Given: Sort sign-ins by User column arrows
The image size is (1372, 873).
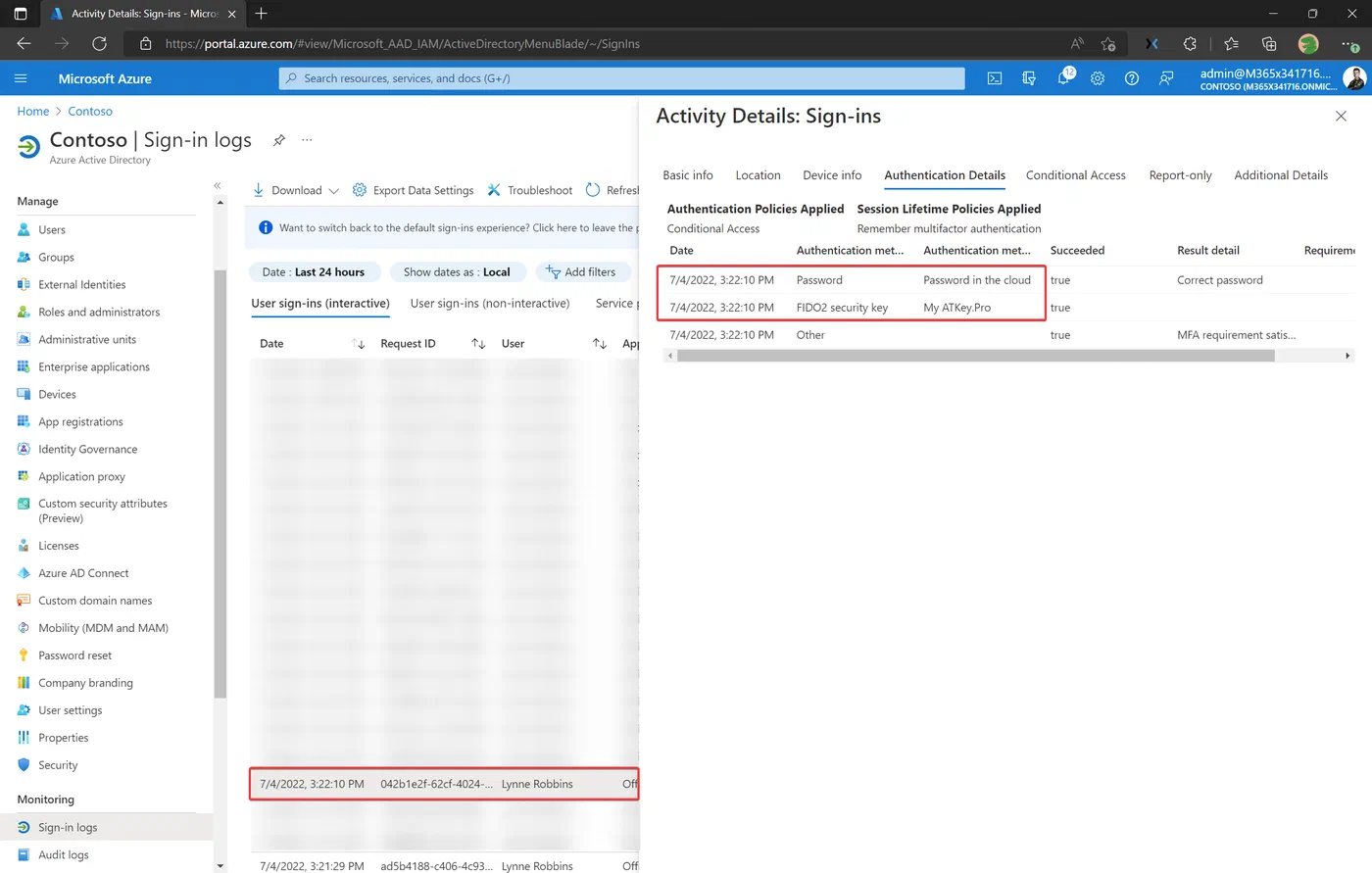Looking at the screenshot, I should (600, 344).
